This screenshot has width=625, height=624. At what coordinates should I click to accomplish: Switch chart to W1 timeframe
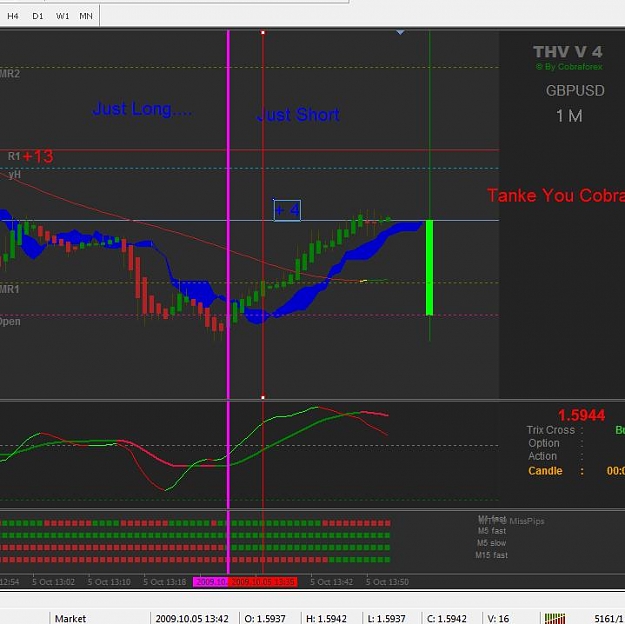[63, 16]
